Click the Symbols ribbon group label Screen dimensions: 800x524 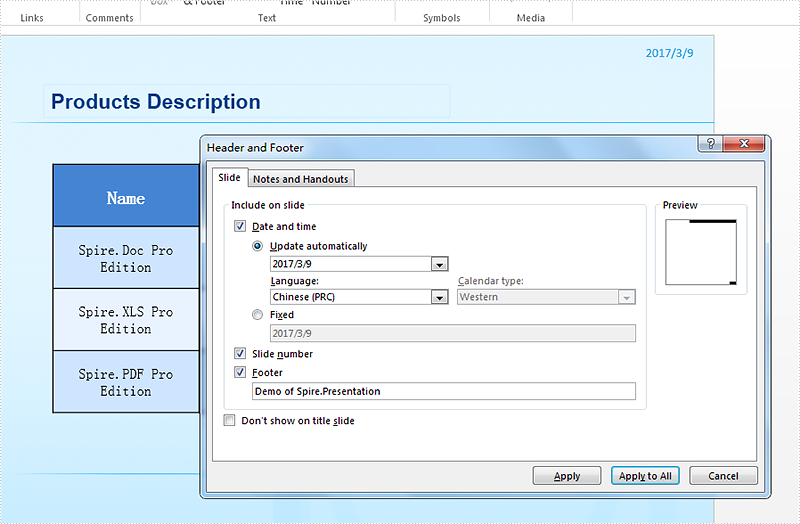click(x=442, y=18)
